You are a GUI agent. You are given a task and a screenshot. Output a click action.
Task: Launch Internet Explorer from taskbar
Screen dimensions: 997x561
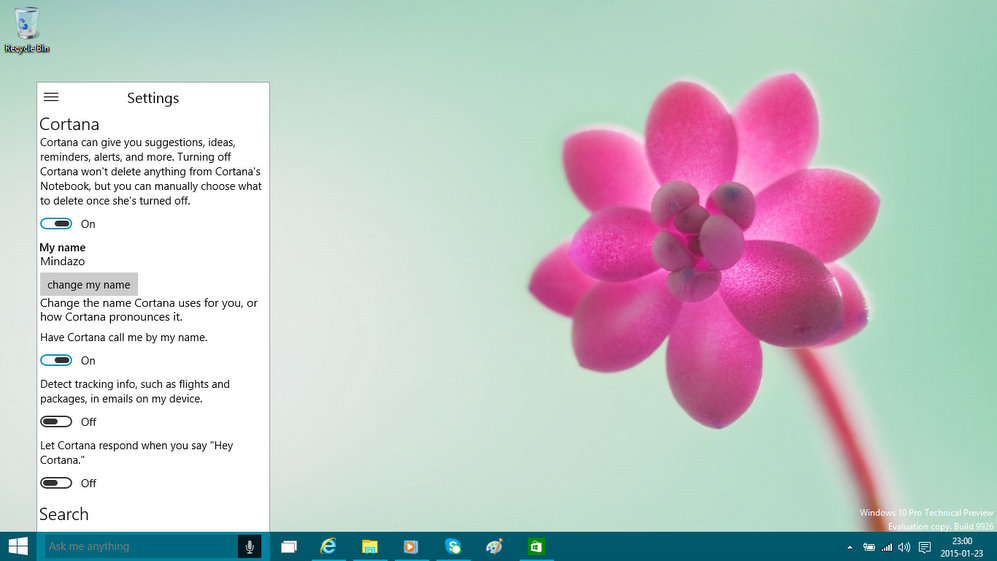pyautogui.click(x=328, y=547)
